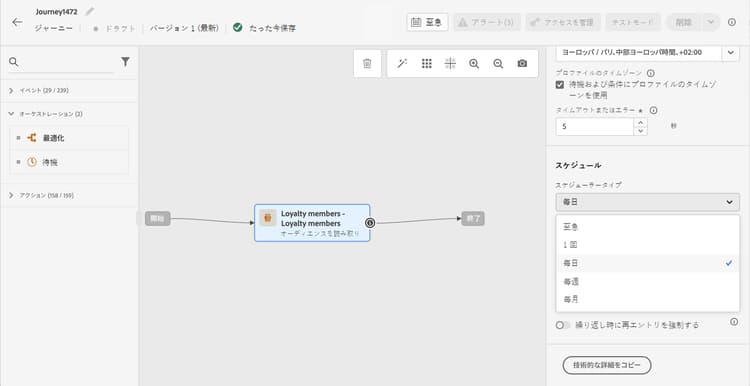Expand the arrow next to 削除
Viewport: 750px width, 386px height.
click(711, 22)
